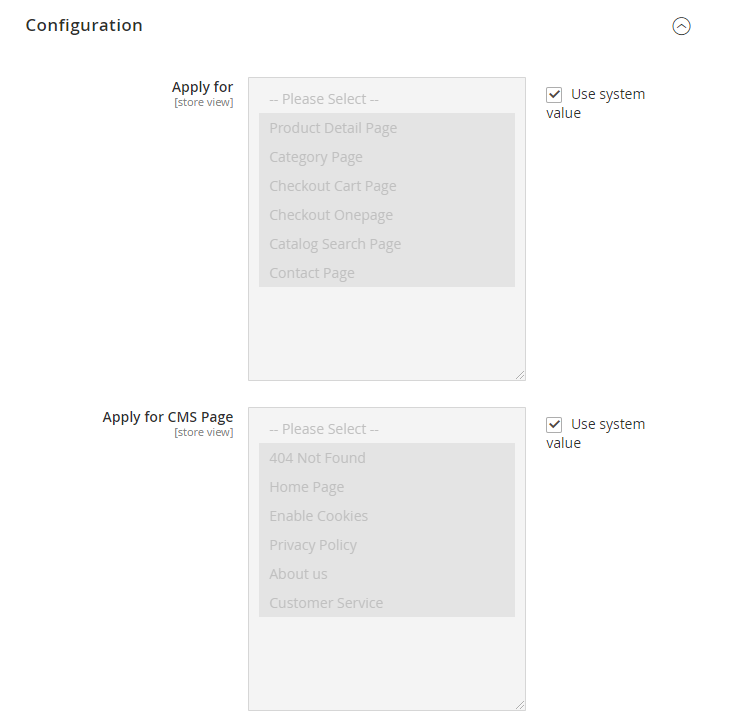The image size is (732, 728).
Task: Click resize handle of Apply for list
Action: point(520,375)
